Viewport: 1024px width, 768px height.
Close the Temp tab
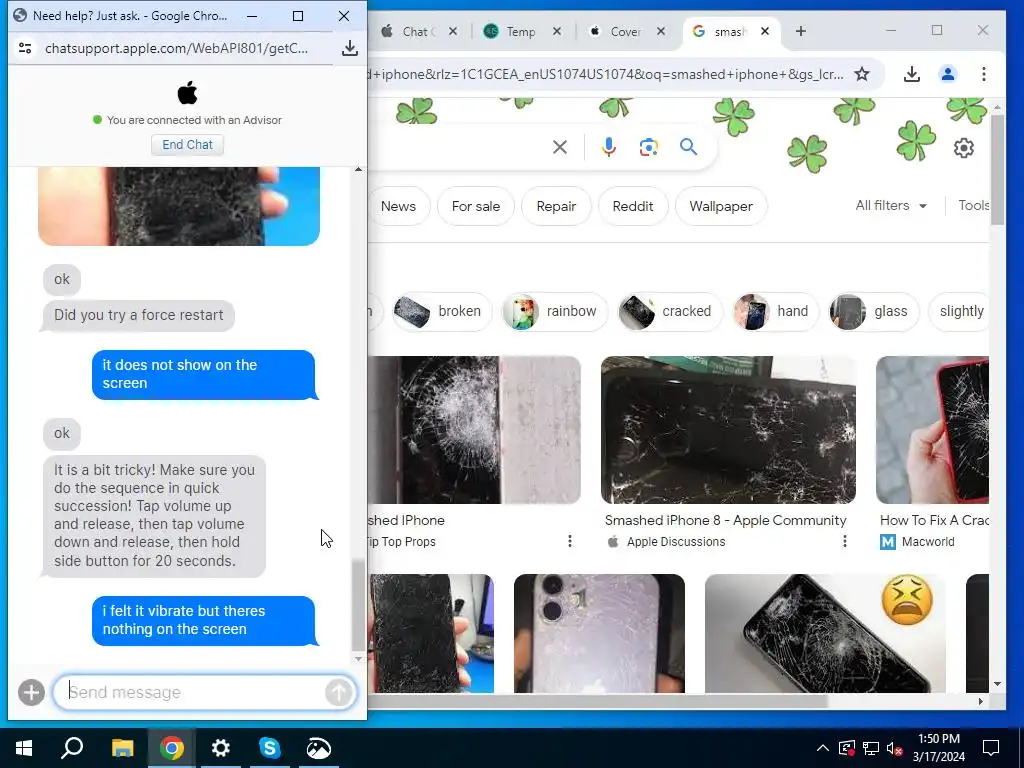tap(556, 31)
